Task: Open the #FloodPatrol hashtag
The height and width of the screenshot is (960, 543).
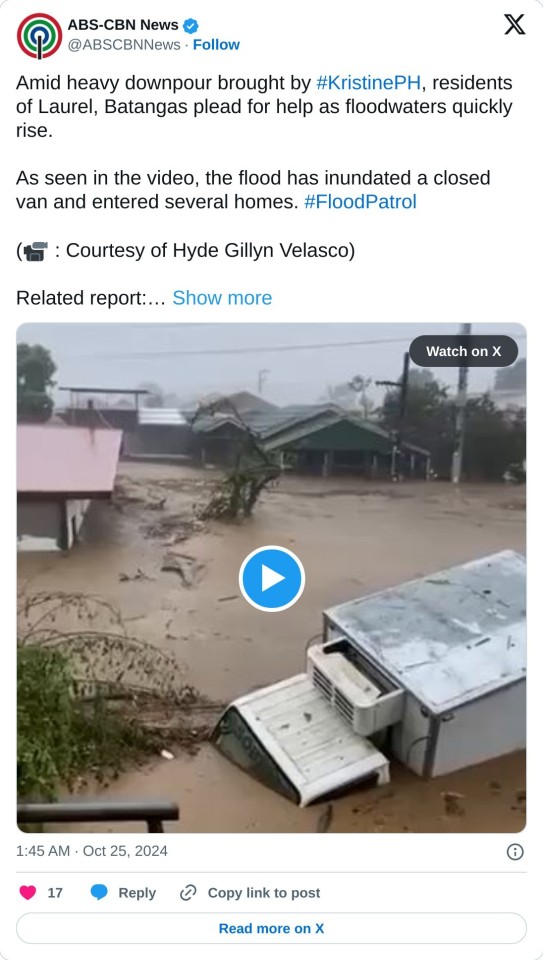Action: coord(360,202)
